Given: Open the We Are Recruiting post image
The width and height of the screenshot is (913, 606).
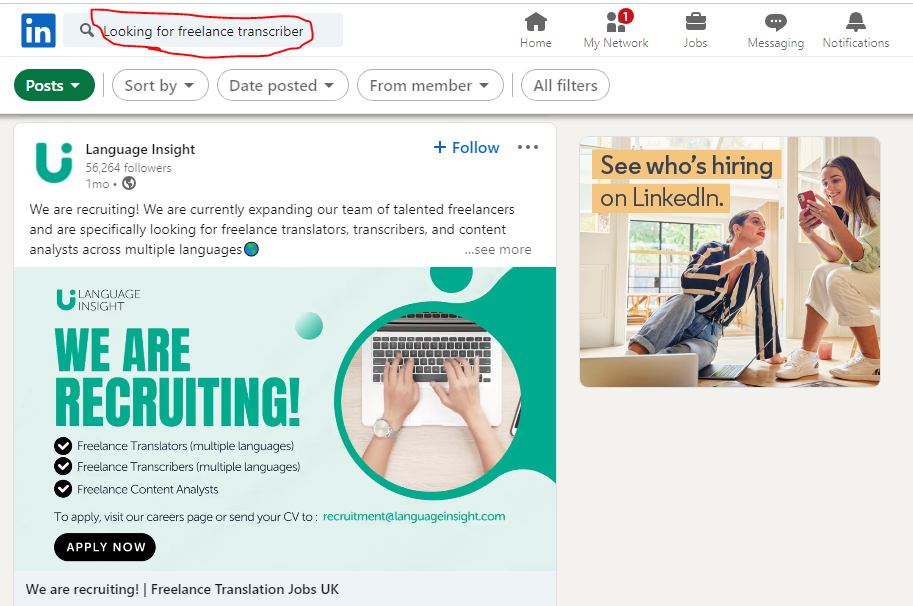Looking at the screenshot, I should coord(285,419).
